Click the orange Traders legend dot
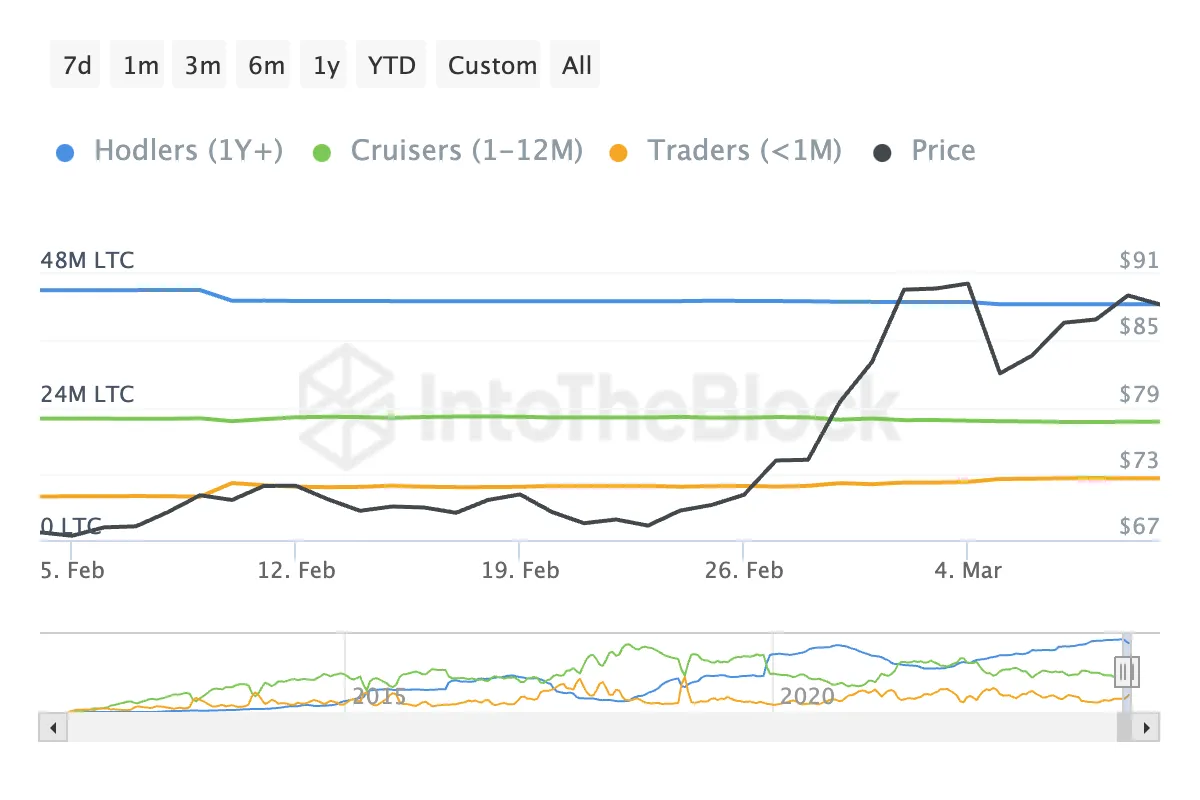The height and width of the screenshot is (800, 1200). click(x=619, y=153)
